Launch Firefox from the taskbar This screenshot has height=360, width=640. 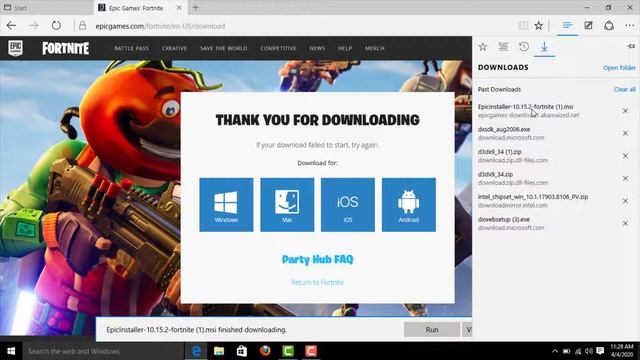265,351
